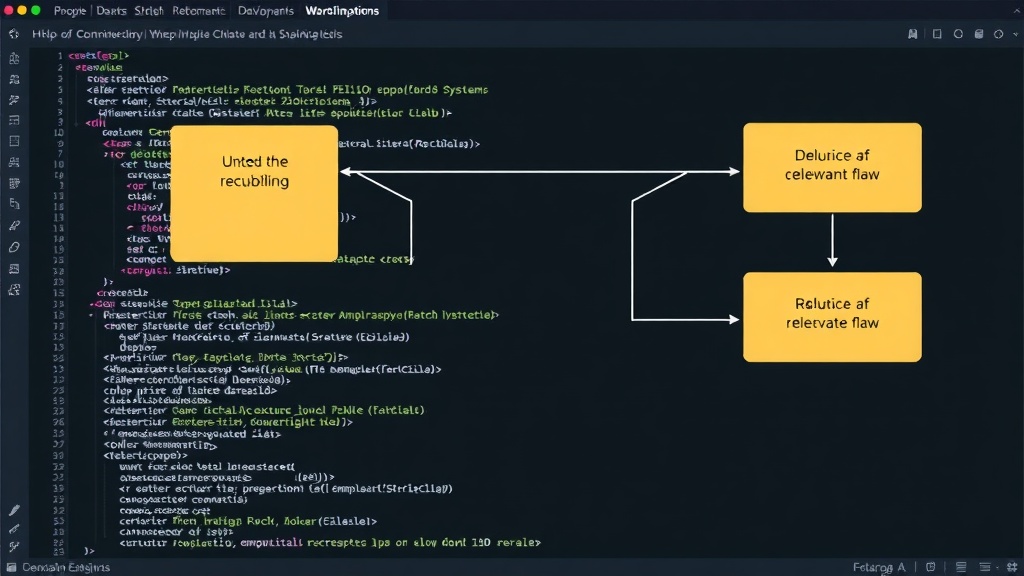Click the bookmark icon in top toolbar
The width and height of the screenshot is (1024, 576).
coord(912,34)
